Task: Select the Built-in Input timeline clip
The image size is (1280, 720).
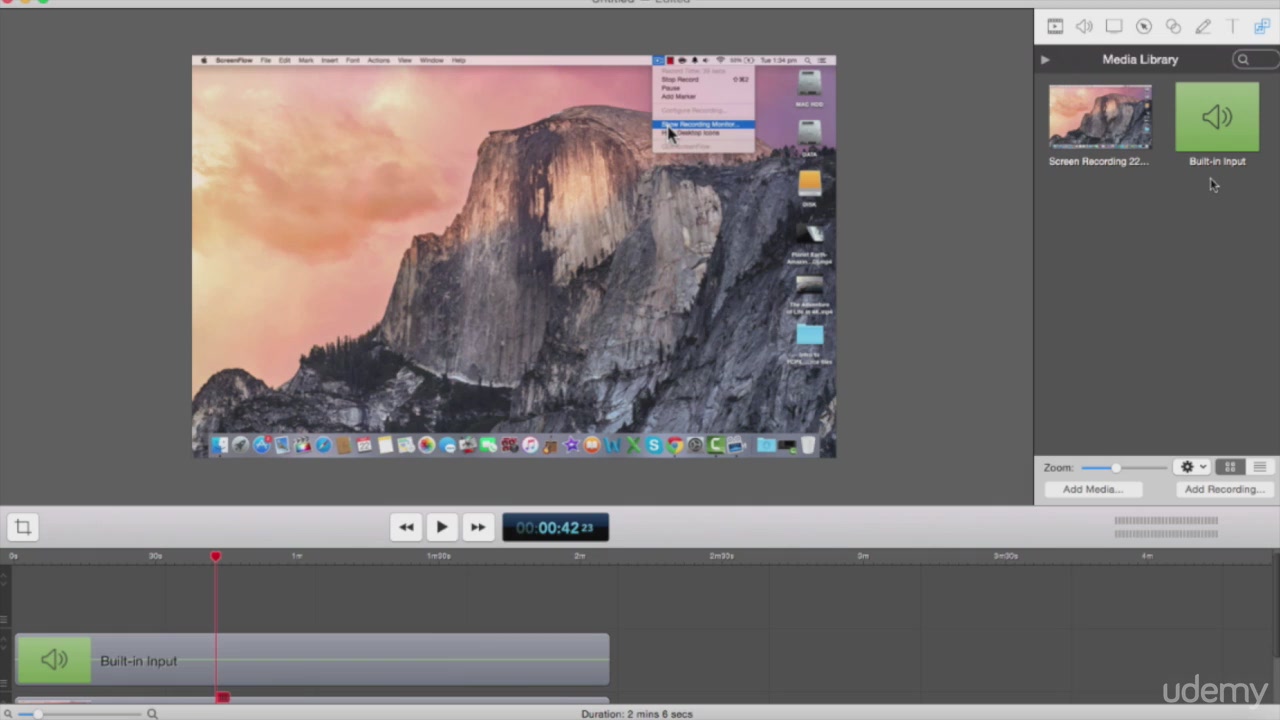Action: [312, 661]
